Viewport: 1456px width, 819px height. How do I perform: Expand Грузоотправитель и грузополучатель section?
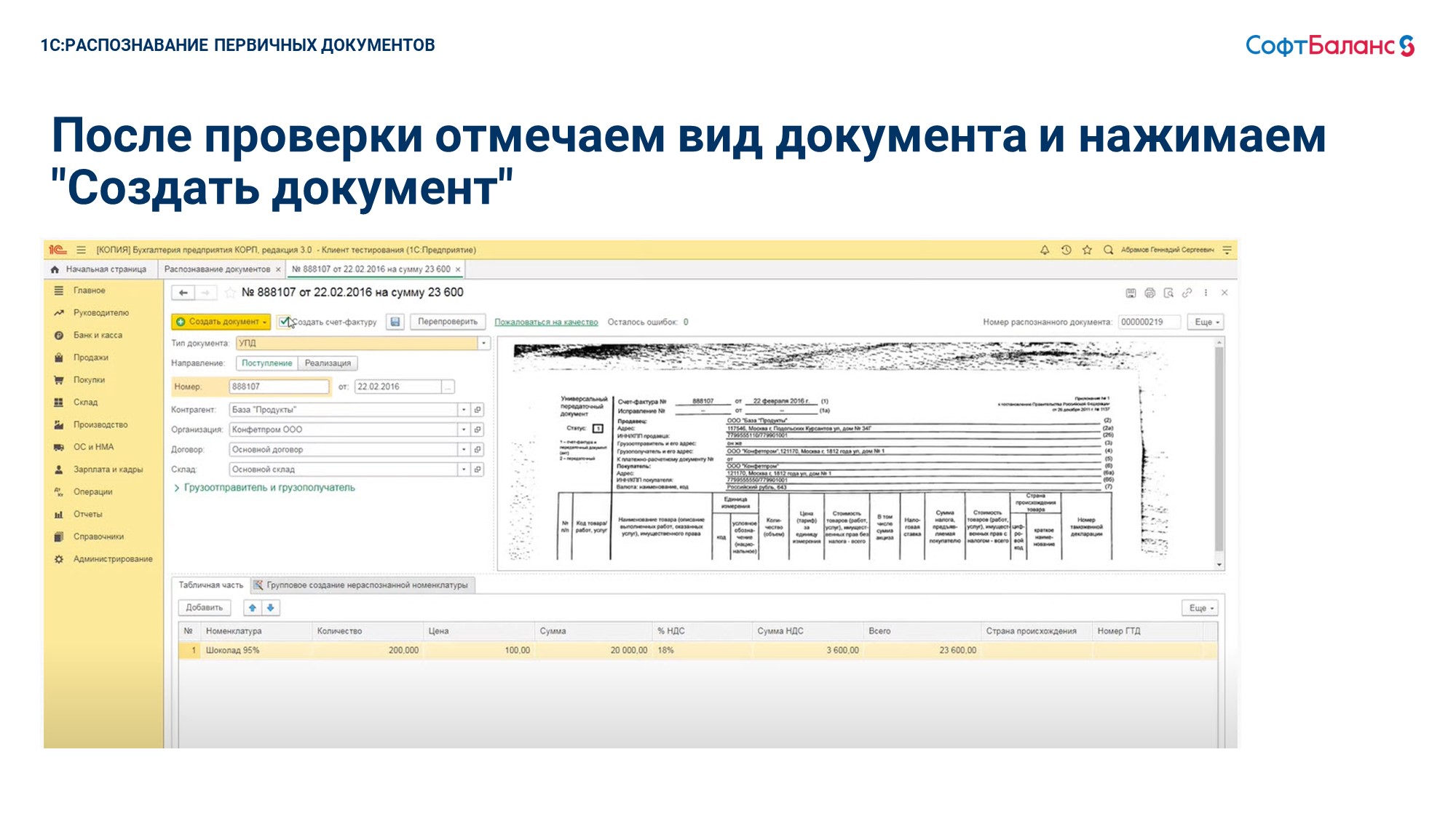pos(264,488)
